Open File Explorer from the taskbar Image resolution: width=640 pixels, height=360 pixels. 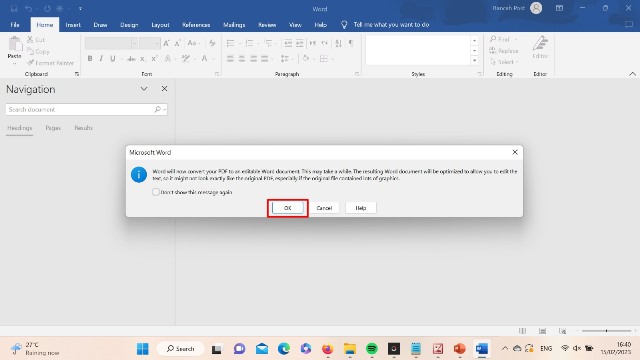(x=350, y=349)
